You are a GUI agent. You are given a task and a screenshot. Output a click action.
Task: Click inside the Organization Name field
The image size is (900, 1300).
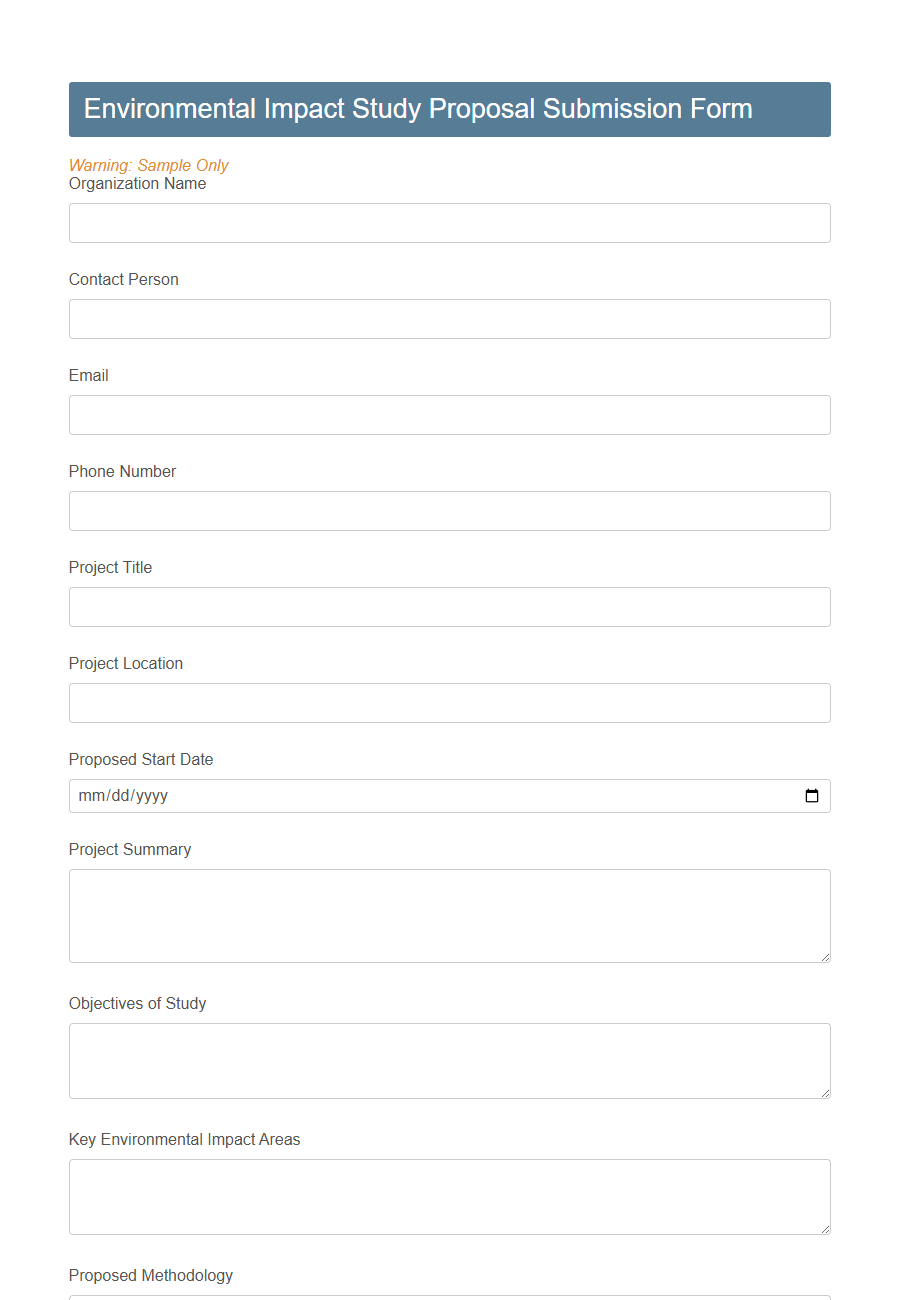point(400,222)
